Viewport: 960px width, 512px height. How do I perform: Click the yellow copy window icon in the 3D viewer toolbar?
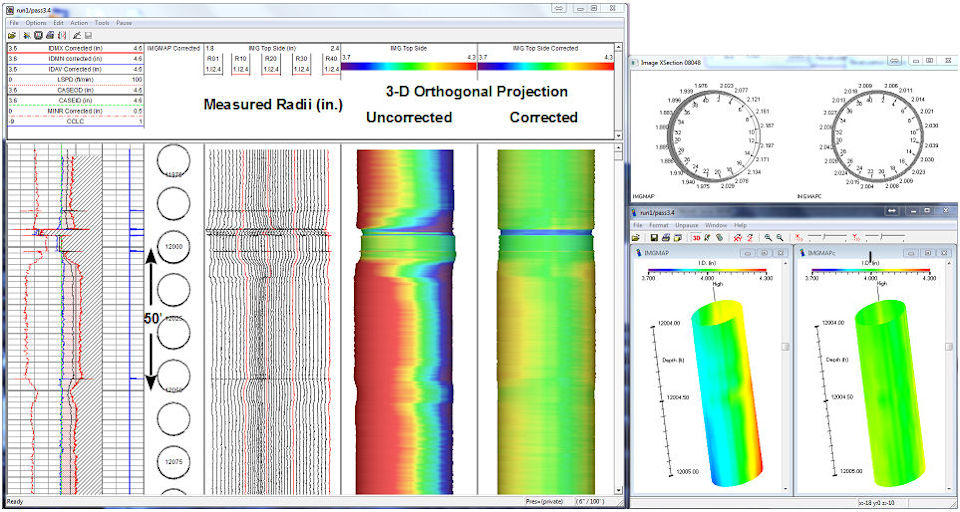(x=678, y=238)
